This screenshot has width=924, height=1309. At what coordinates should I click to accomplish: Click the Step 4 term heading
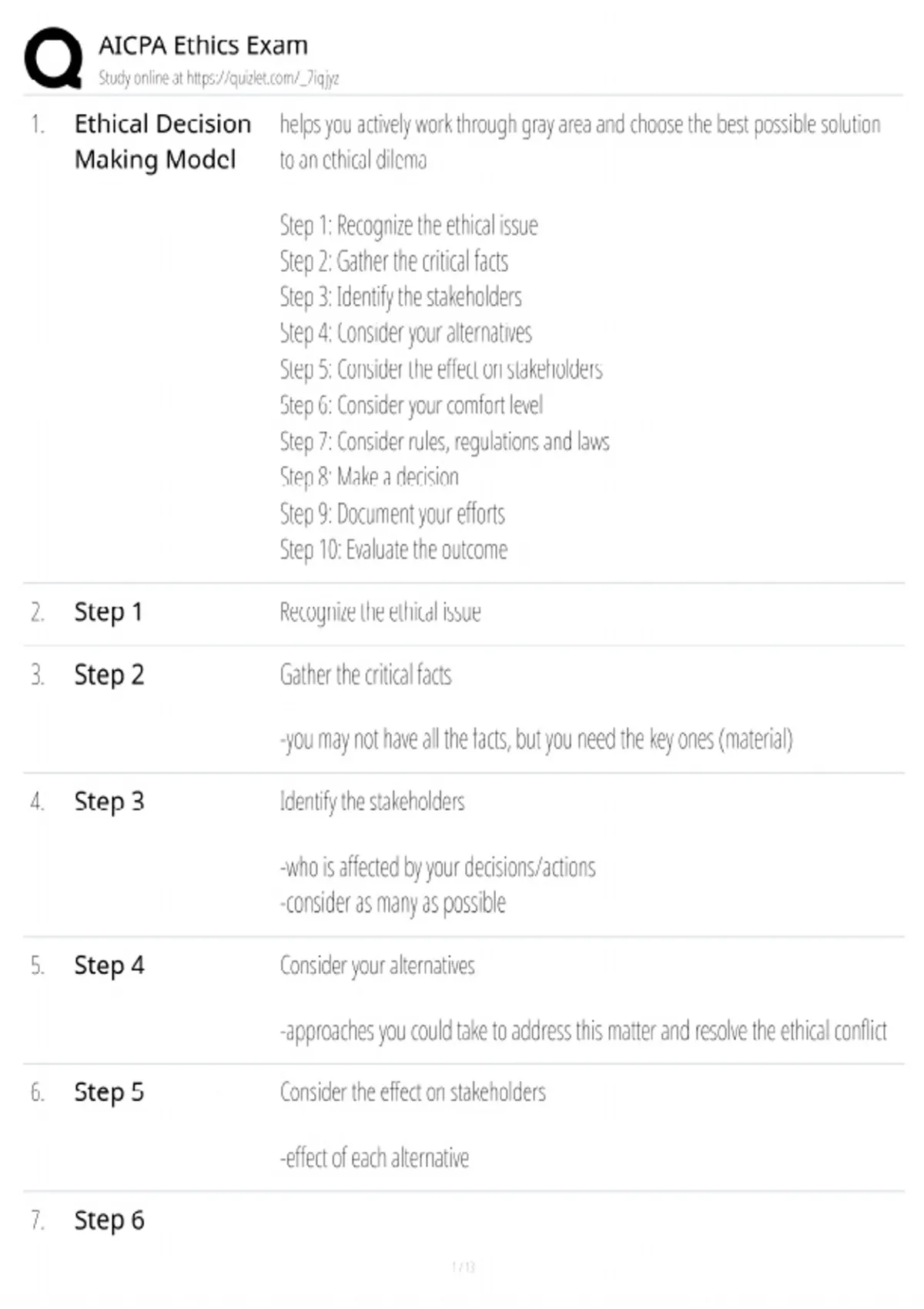point(109,966)
